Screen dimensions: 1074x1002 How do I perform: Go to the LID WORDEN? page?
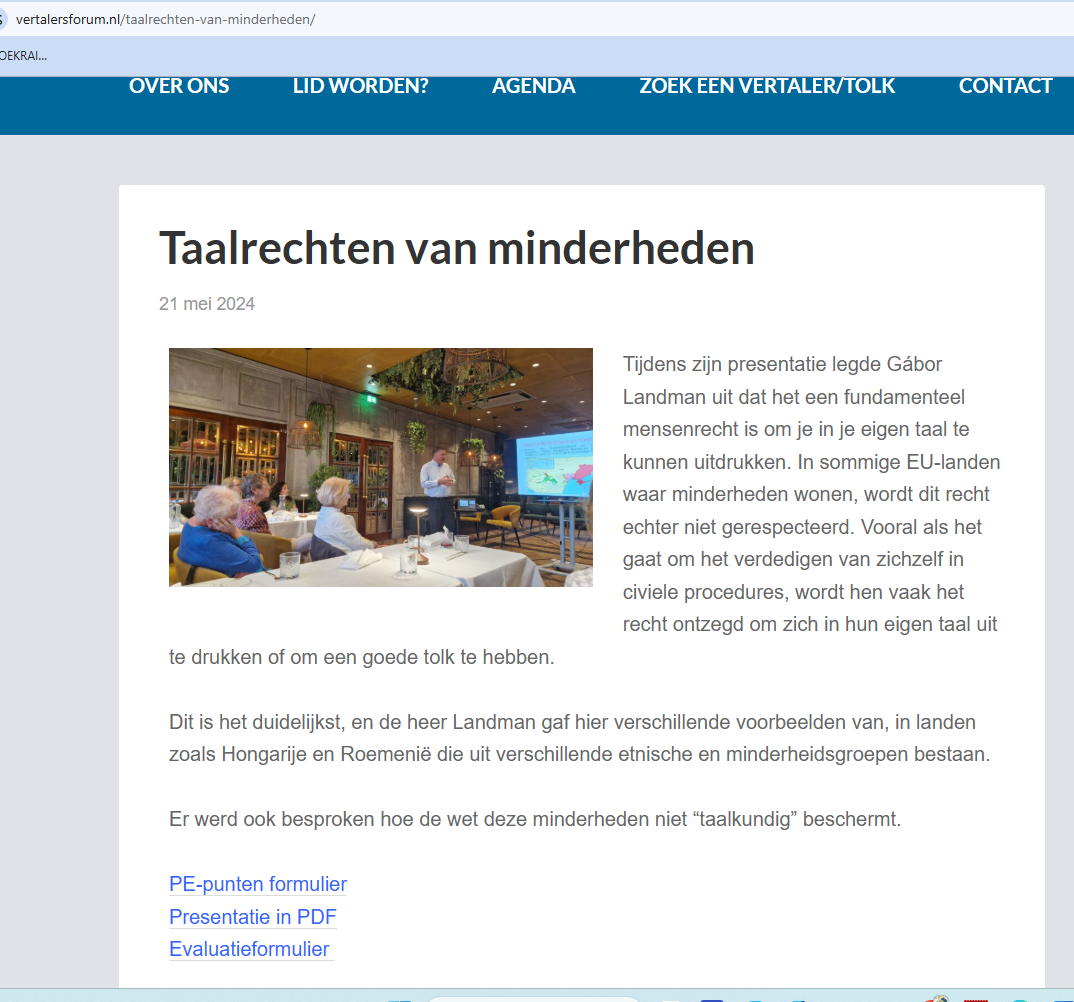pos(360,86)
